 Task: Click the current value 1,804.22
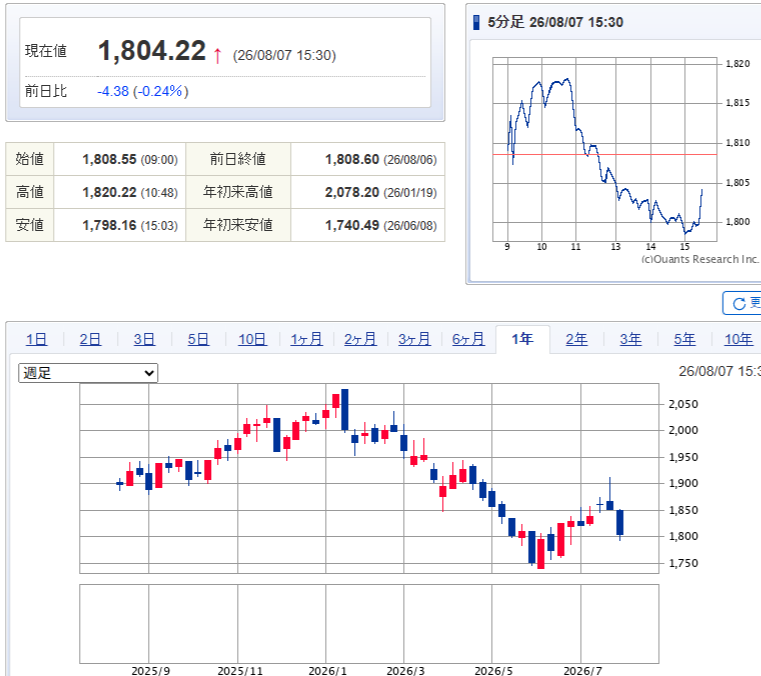pos(152,51)
